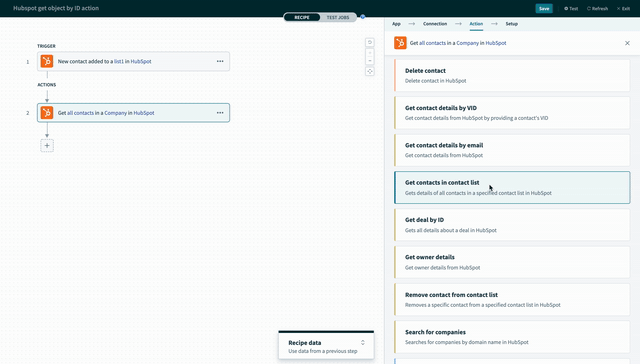Screen dimensions: 640x364
Task: Add a new step with the plus button
Action: point(47,146)
